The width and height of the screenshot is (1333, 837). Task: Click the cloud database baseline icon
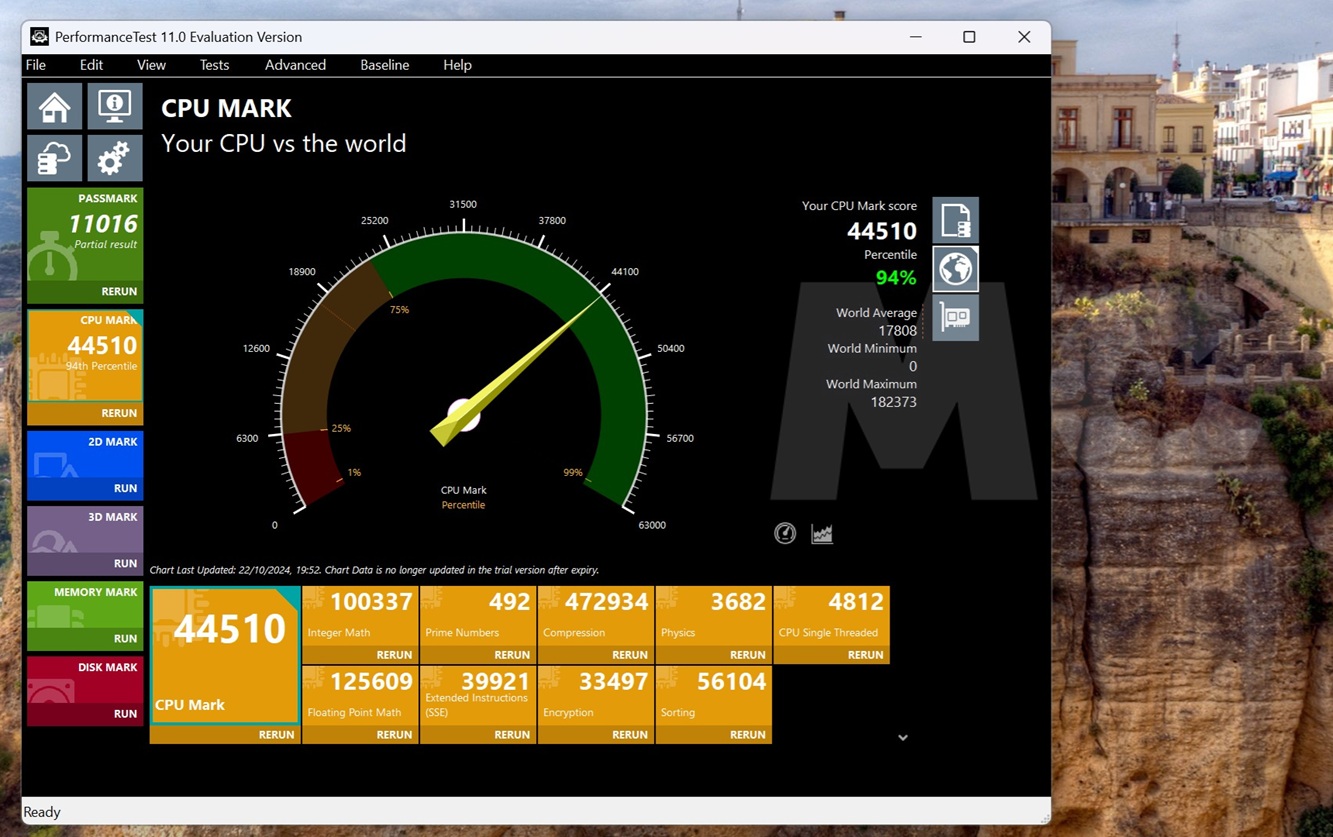coord(54,158)
